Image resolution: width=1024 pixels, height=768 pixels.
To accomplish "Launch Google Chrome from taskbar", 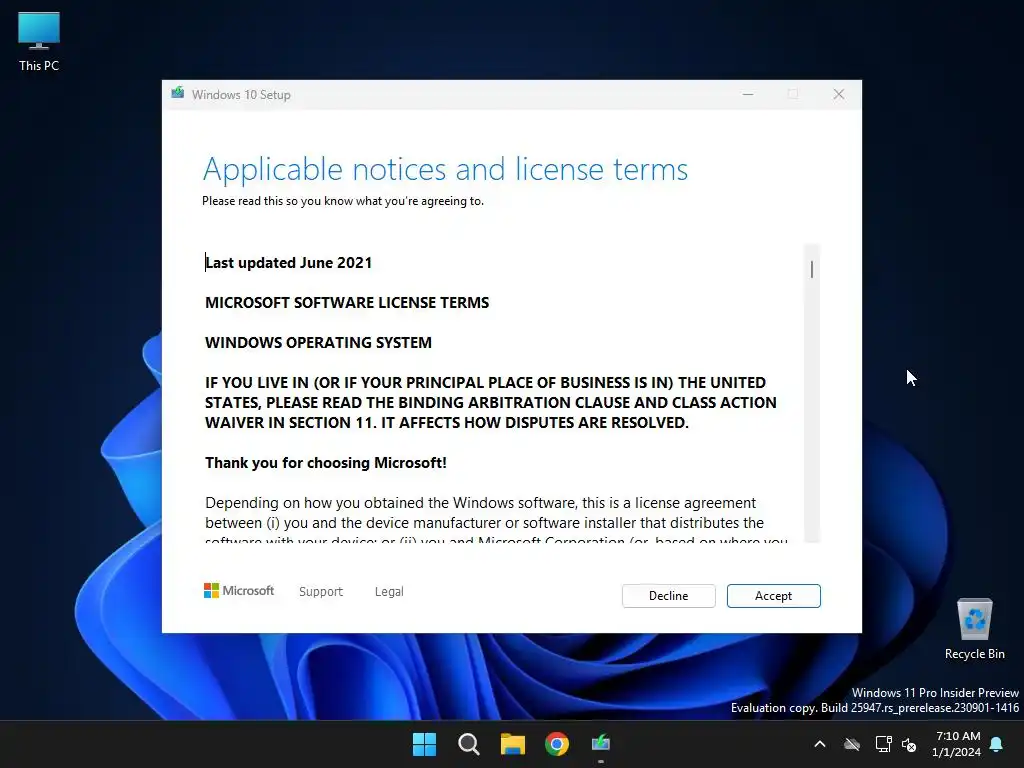I will point(557,744).
